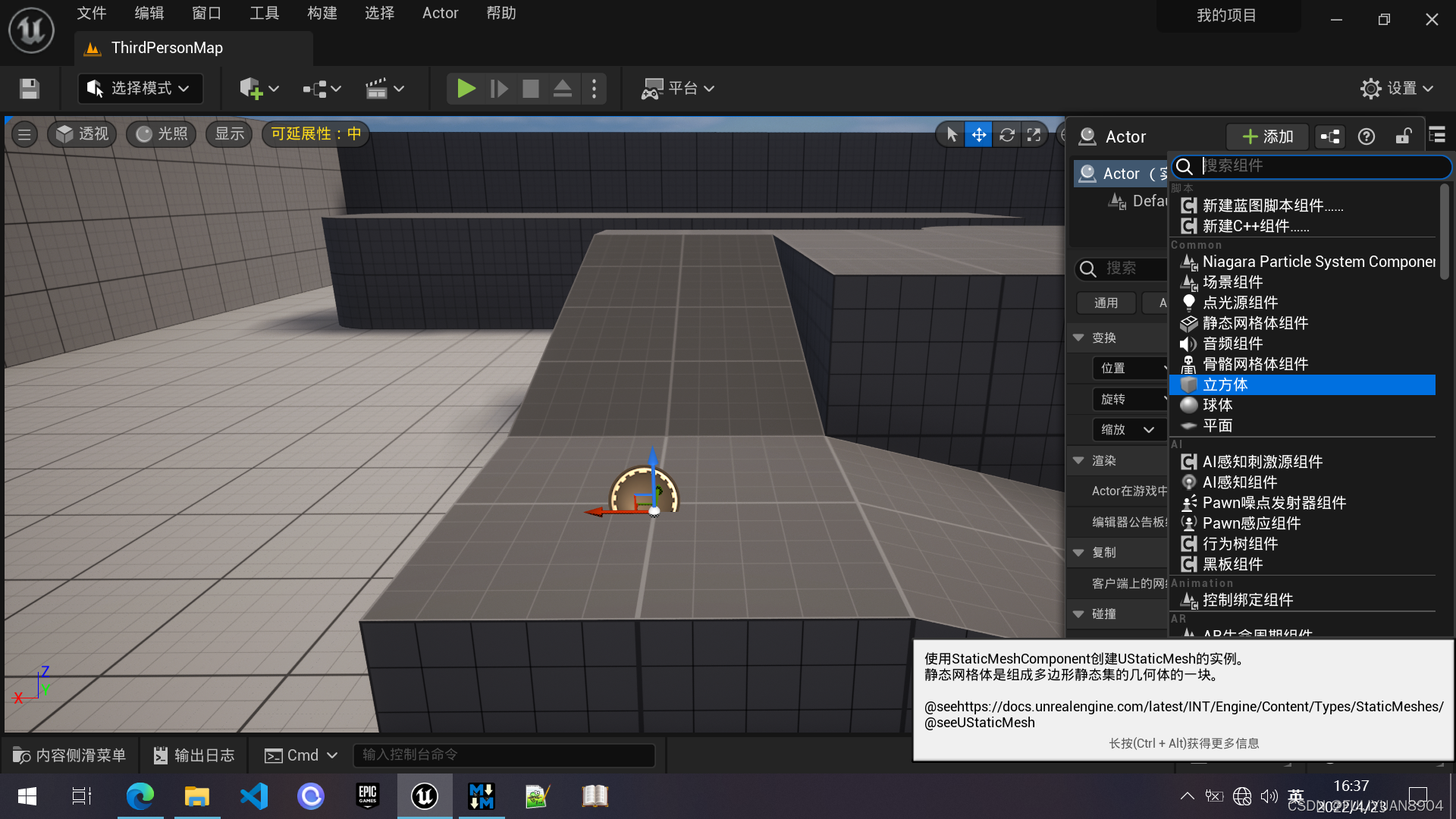
Task: Collapse the 变换 transform section
Action: click(1078, 338)
